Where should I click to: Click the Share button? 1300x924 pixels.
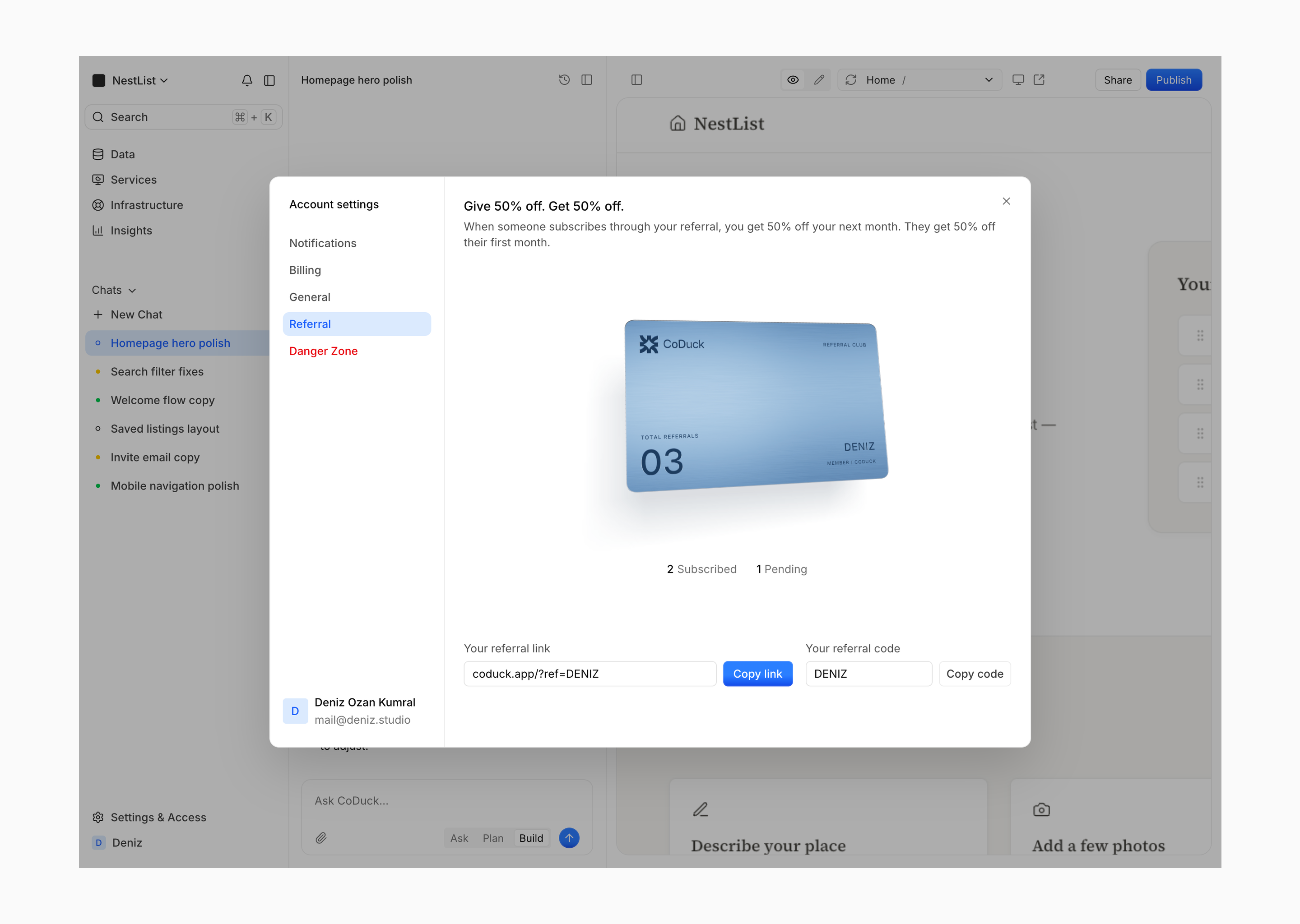[1118, 80]
